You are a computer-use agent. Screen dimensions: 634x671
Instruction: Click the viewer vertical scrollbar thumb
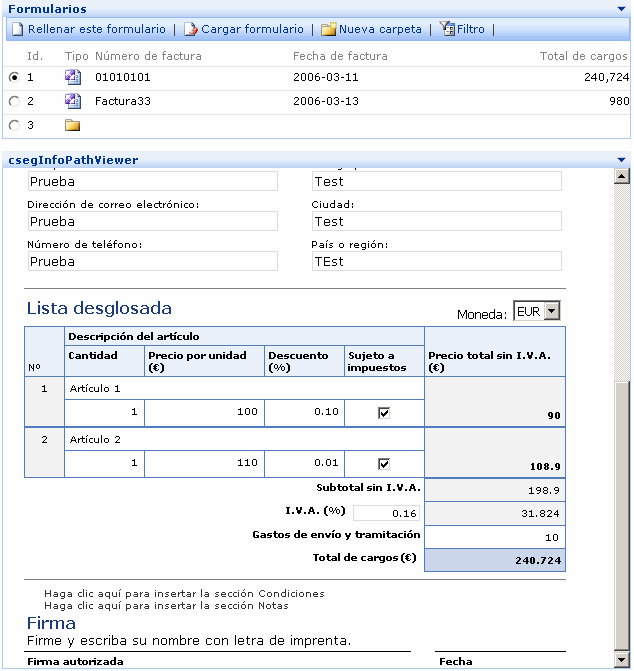click(622, 515)
